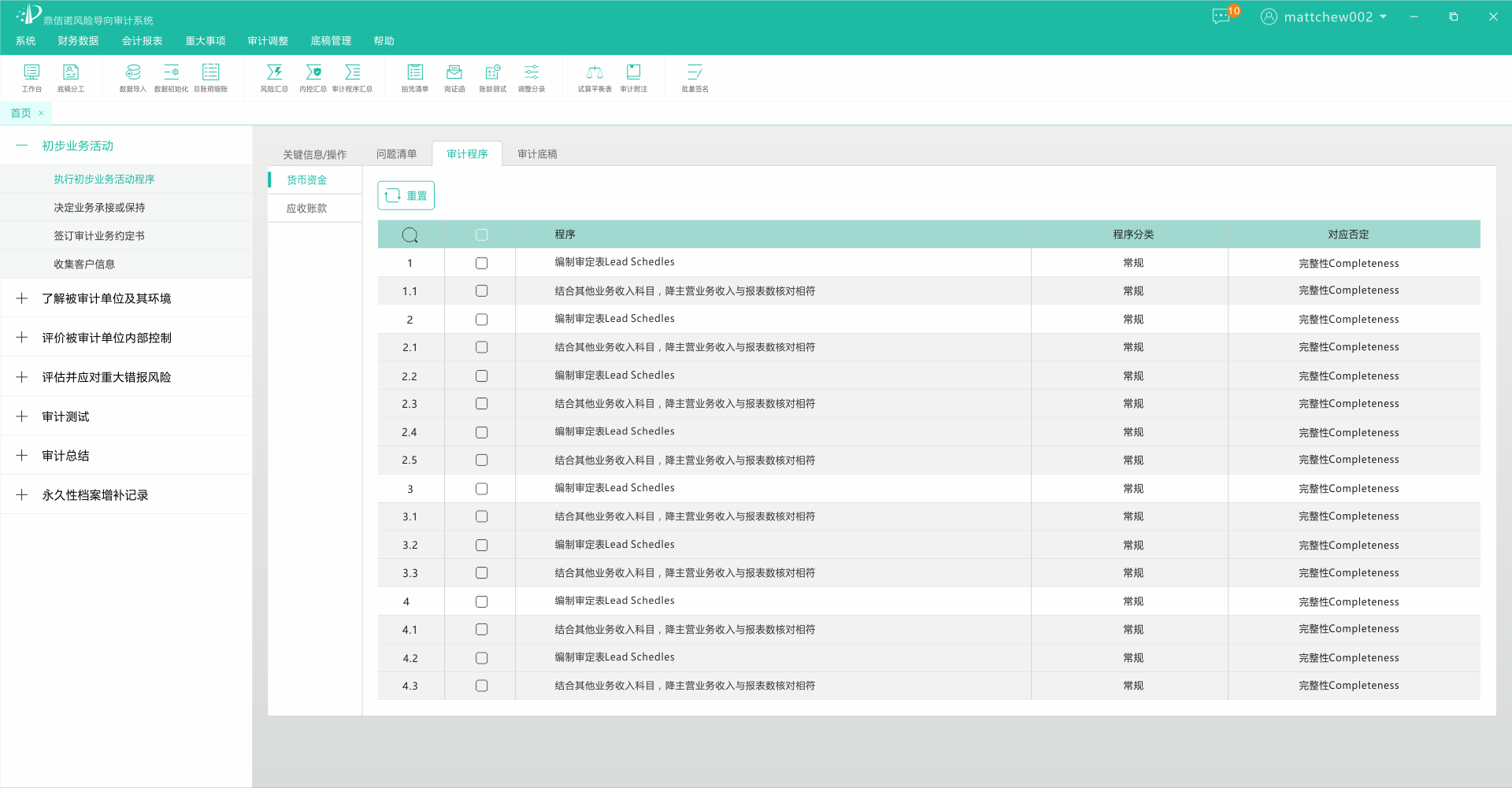Switch to the 问题清单 tab
This screenshot has width=1512, height=788.
(396, 154)
